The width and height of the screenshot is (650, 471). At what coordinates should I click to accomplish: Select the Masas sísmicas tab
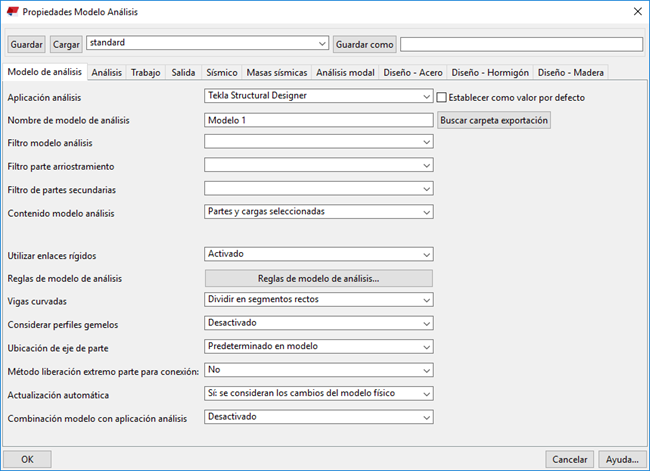tap(276, 72)
